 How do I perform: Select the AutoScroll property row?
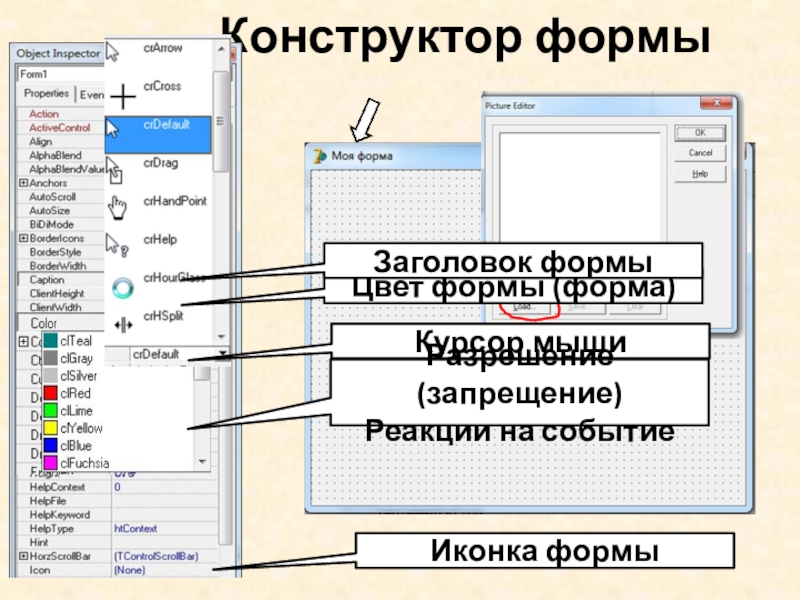(61, 196)
